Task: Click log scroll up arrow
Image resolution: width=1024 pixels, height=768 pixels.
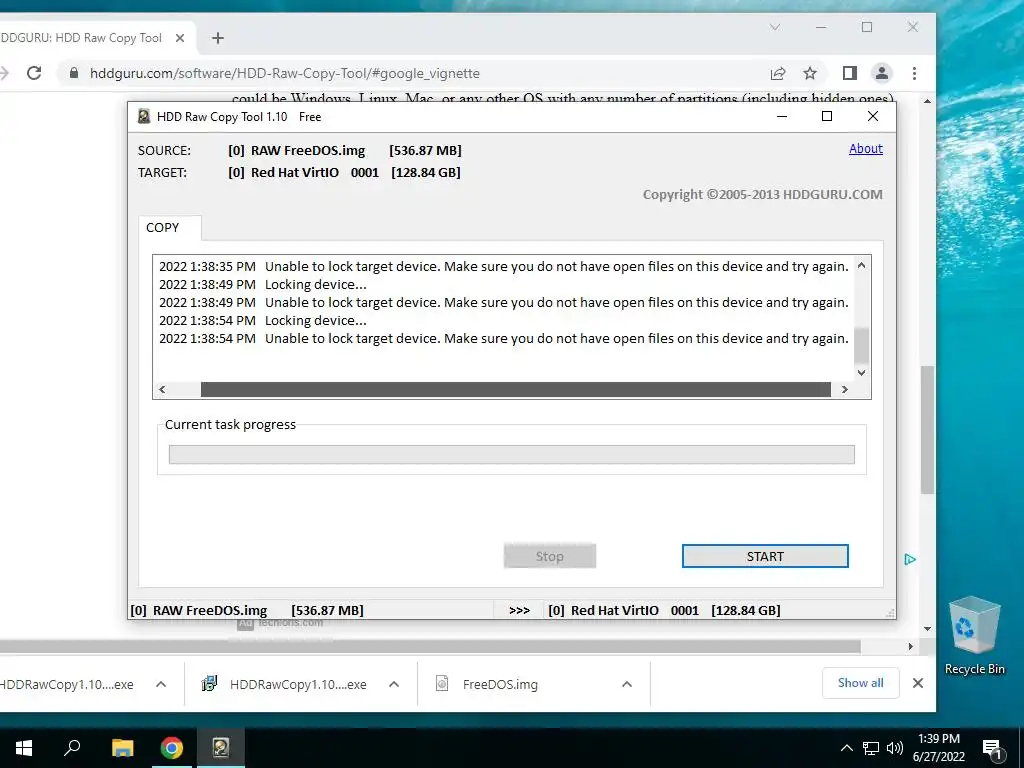Action: [x=861, y=265]
